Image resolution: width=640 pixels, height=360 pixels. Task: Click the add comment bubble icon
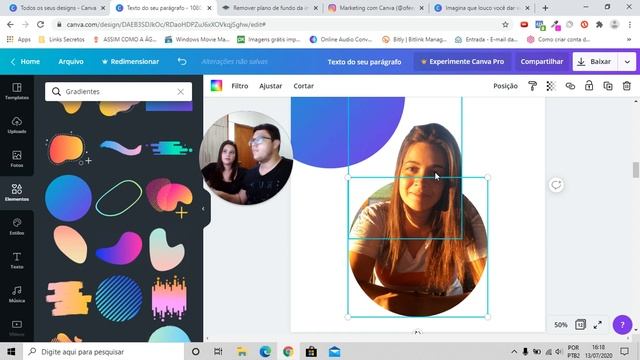pos(556,185)
